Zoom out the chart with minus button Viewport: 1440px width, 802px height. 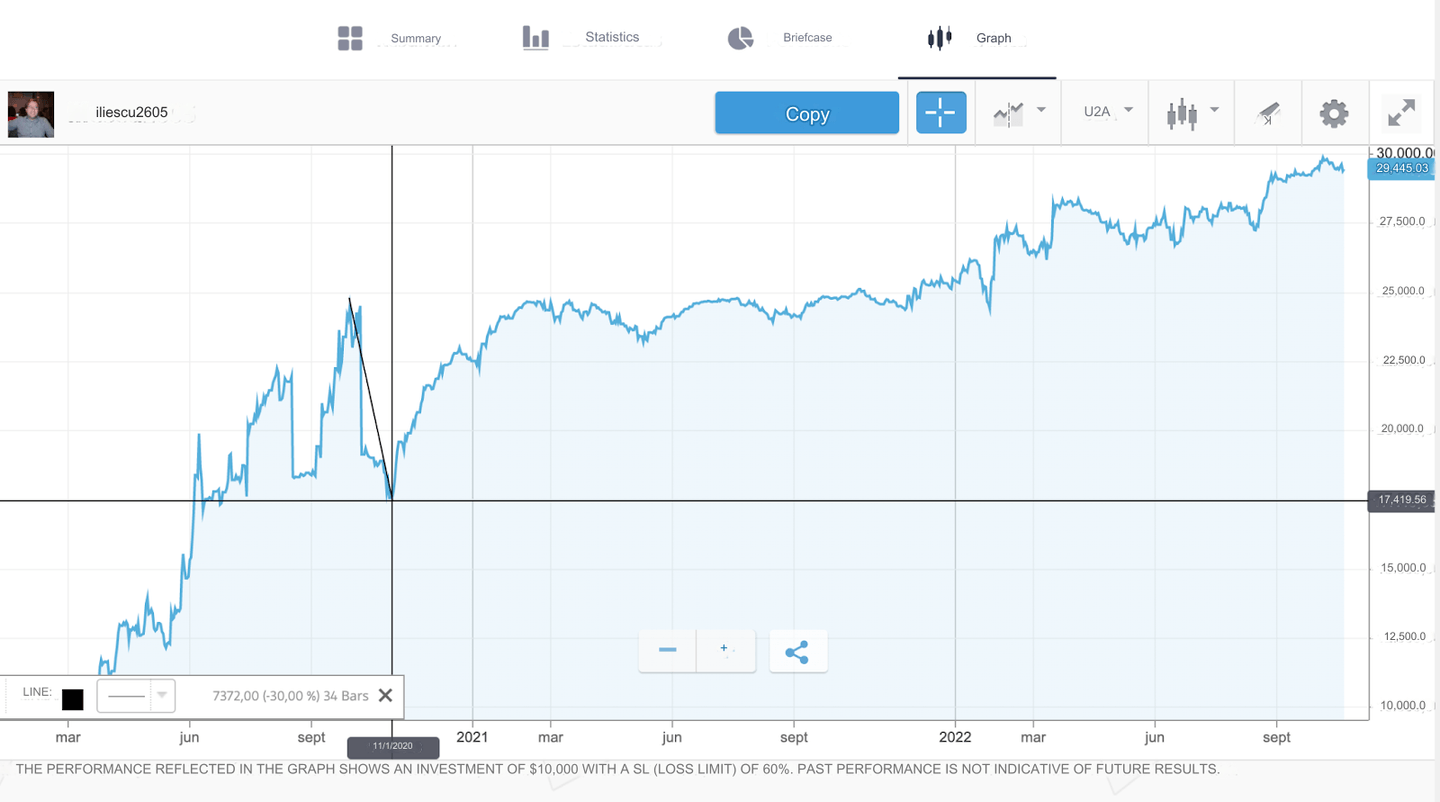pyautogui.click(x=667, y=651)
